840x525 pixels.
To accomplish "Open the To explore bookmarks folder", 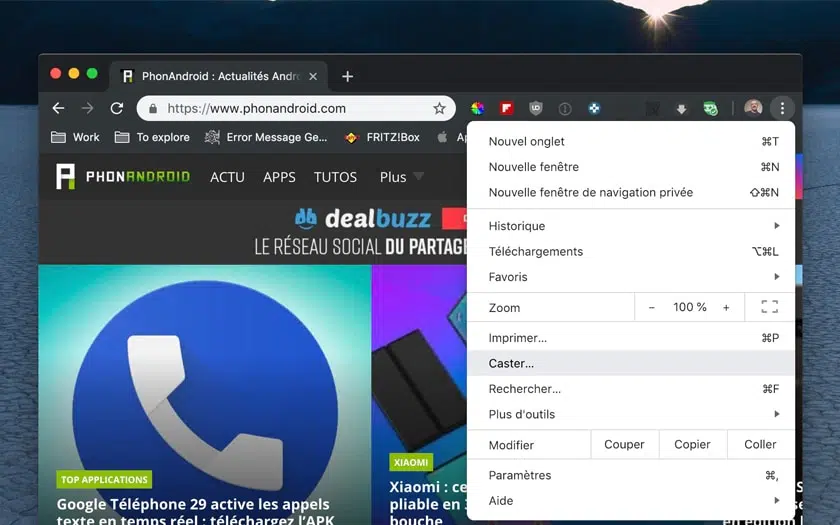I will pyautogui.click(x=152, y=137).
